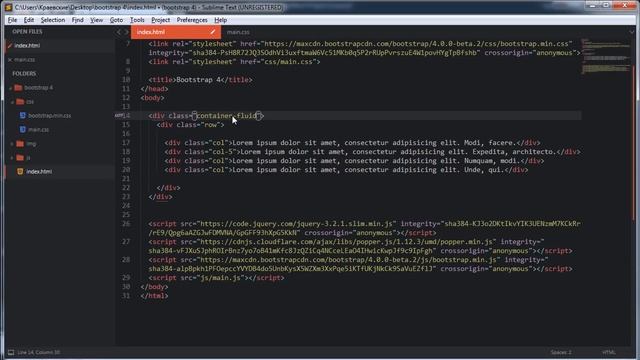Expand the js folder arrow

coord(13,158)
